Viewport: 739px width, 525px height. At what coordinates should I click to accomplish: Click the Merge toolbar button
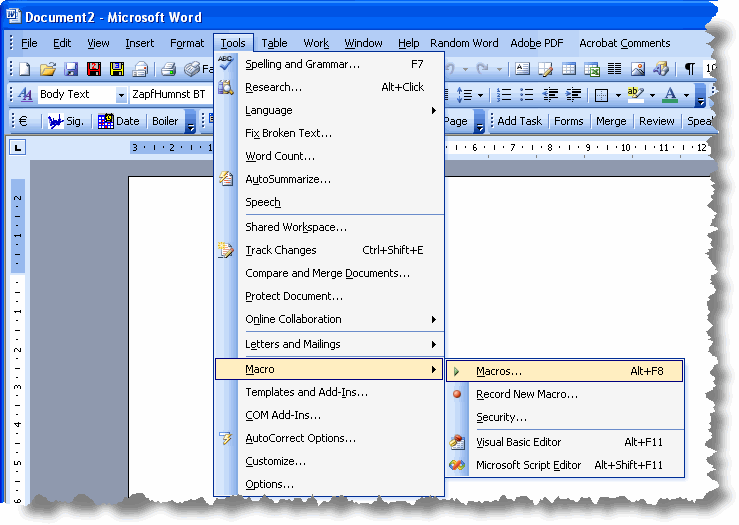pyautogui.click(x=611, y=121)
